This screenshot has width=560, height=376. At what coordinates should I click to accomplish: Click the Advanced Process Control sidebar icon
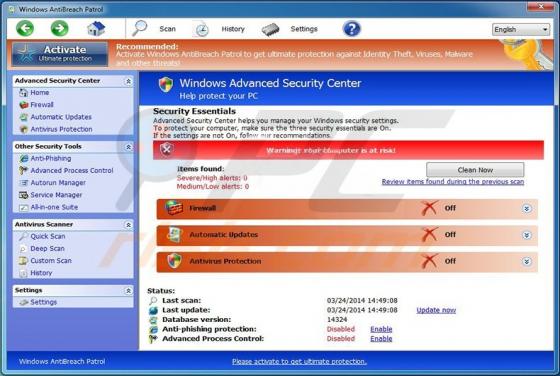tap(24, 171)
